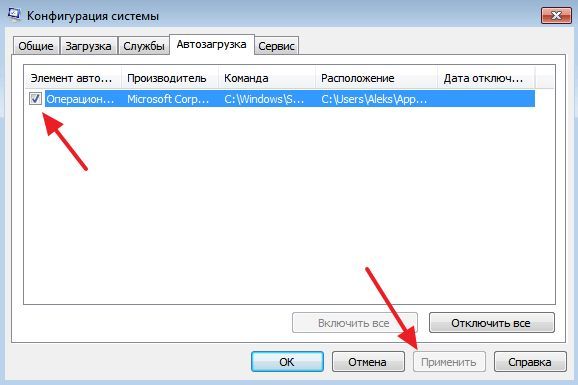
Task: Close the Конфигурация системы window
Action: coord(556,15)
